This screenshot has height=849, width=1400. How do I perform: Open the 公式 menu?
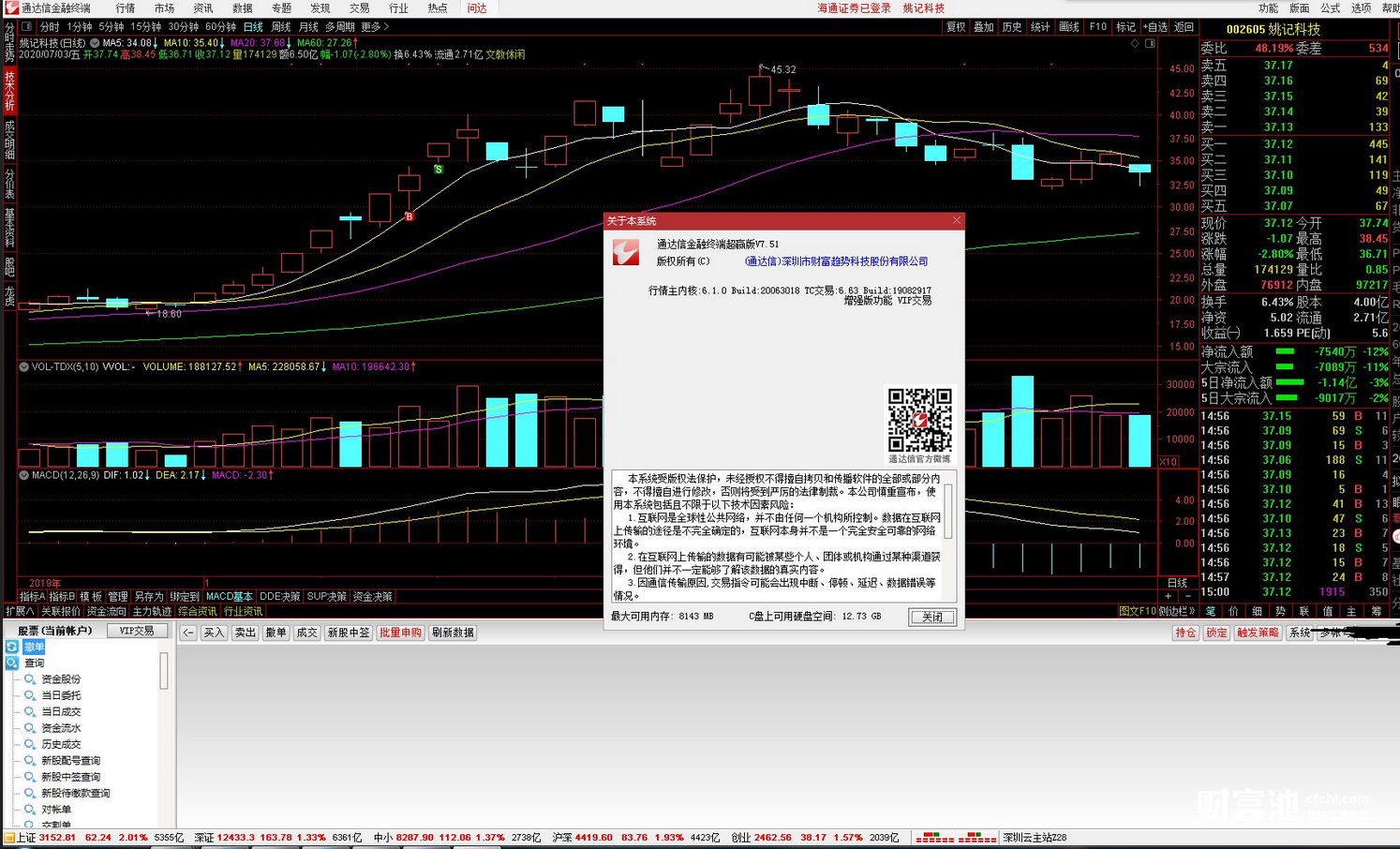1330,8
